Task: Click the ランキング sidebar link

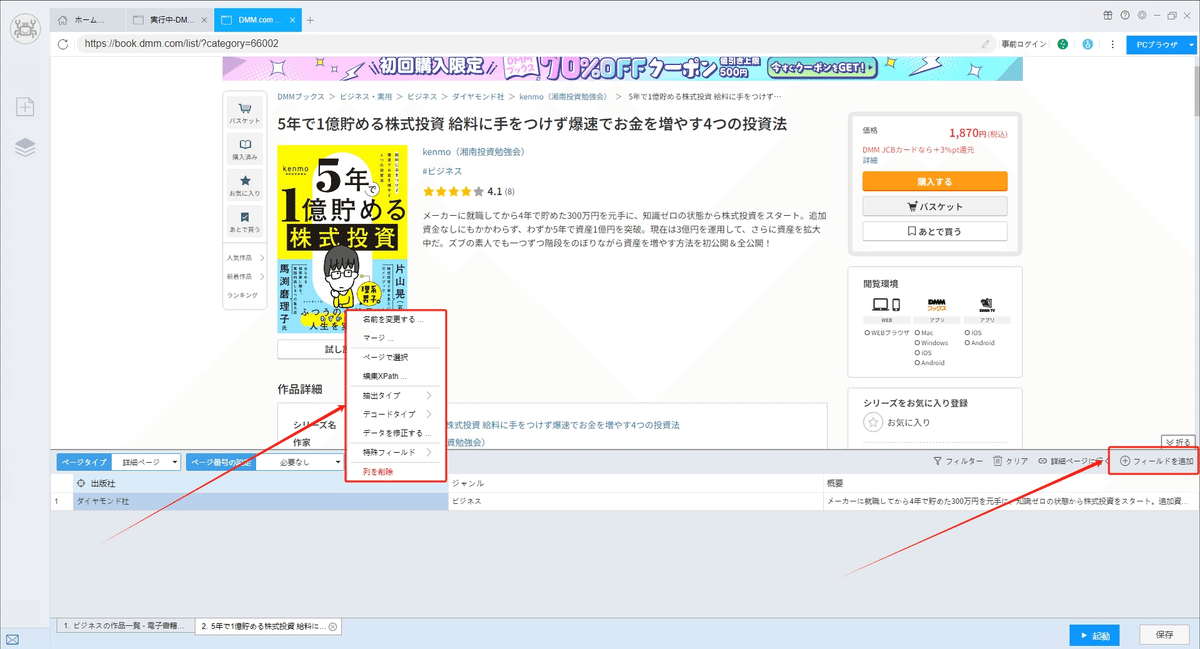Action: [243, 295]
